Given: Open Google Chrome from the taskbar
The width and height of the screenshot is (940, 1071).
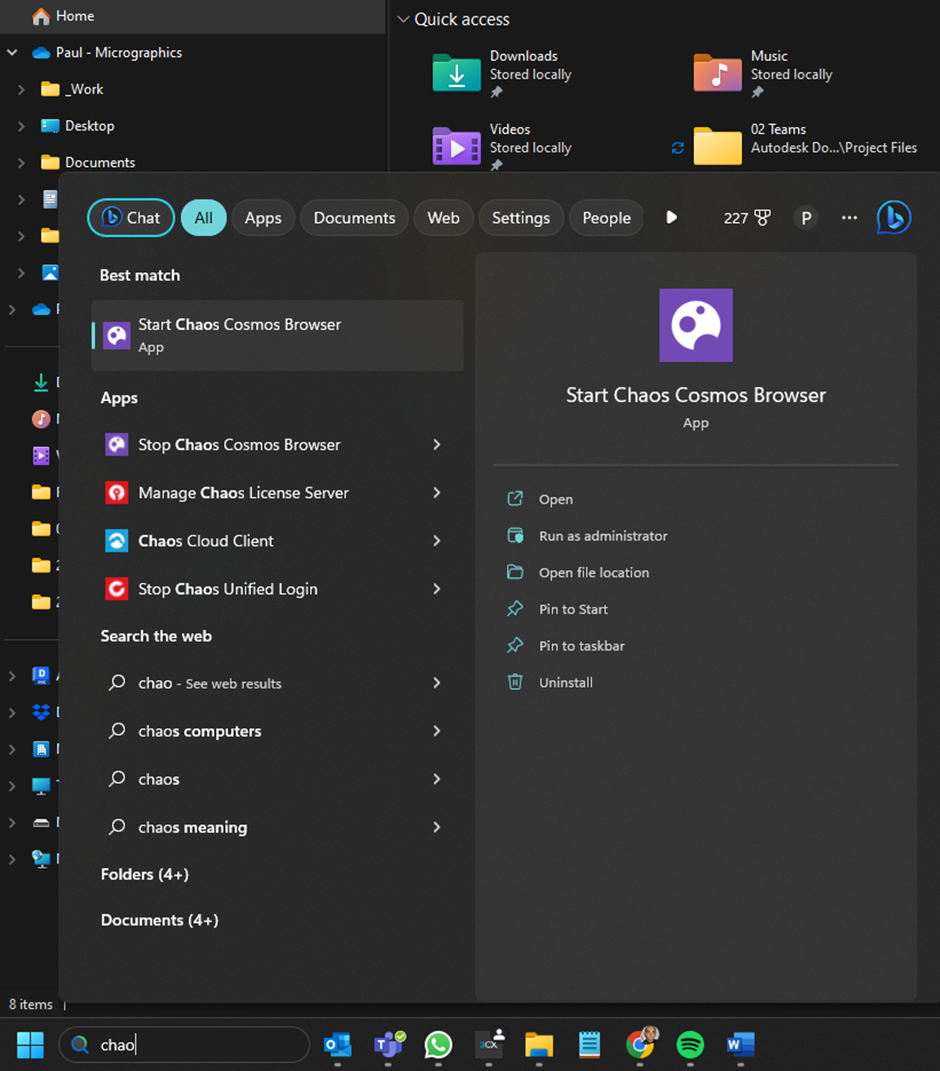Looking at the screenshot, I should (640, 1044).
